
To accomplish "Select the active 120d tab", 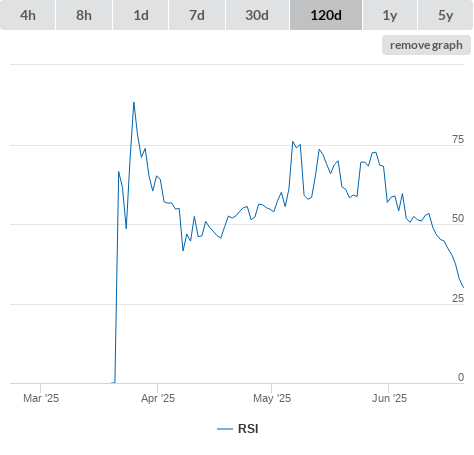I will coord(326,15).
